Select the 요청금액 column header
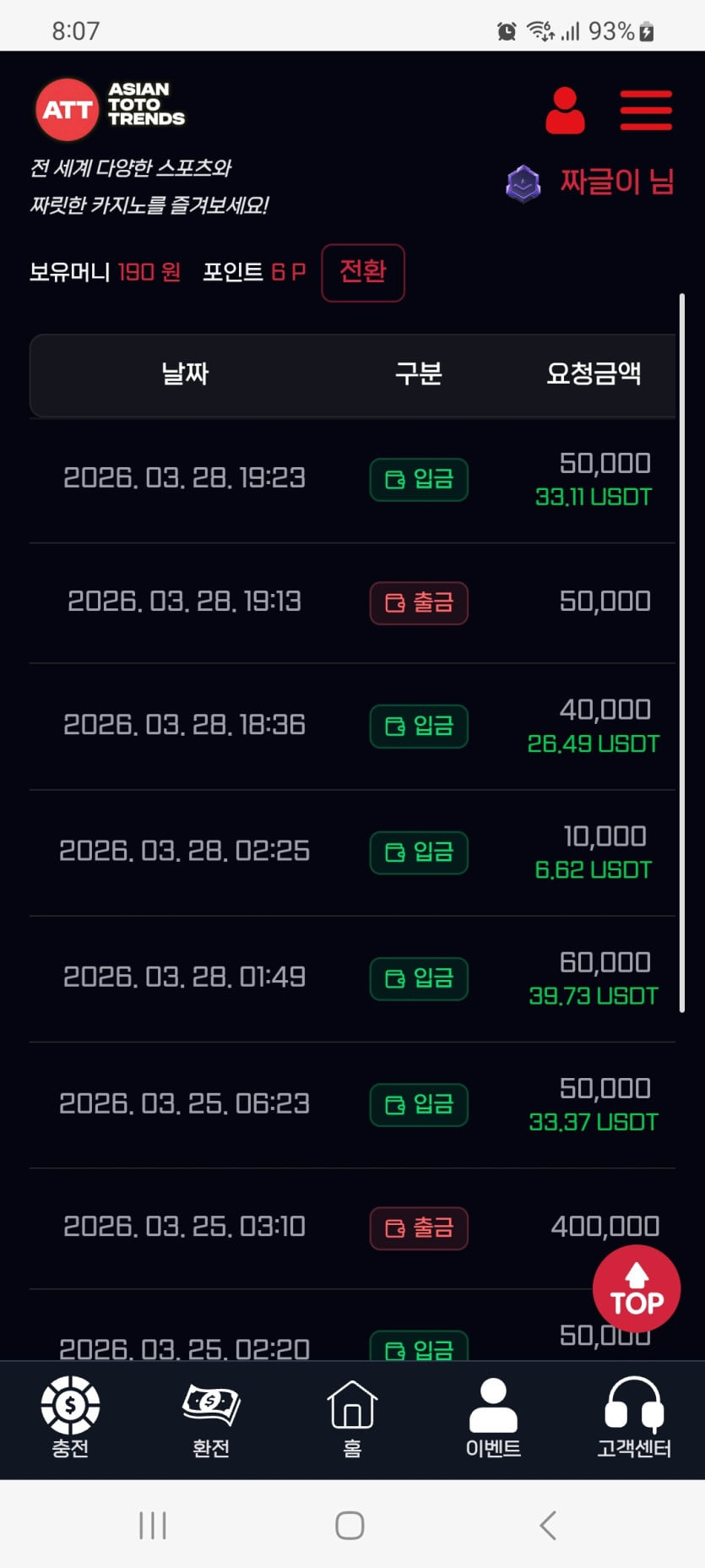 coord(594,373)
